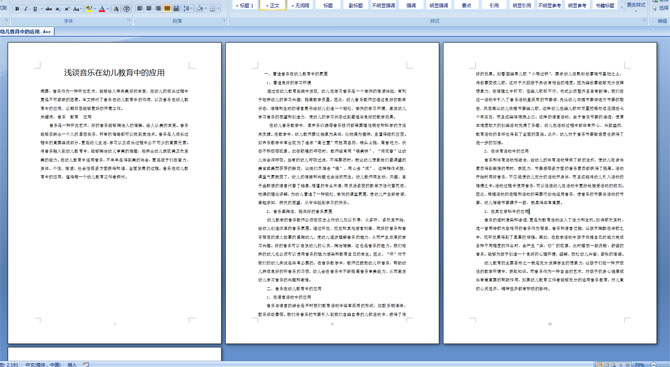This screenshot has height=367, width=670.
Task: Open the highlight color dropdown arrow
Action: 95,9
